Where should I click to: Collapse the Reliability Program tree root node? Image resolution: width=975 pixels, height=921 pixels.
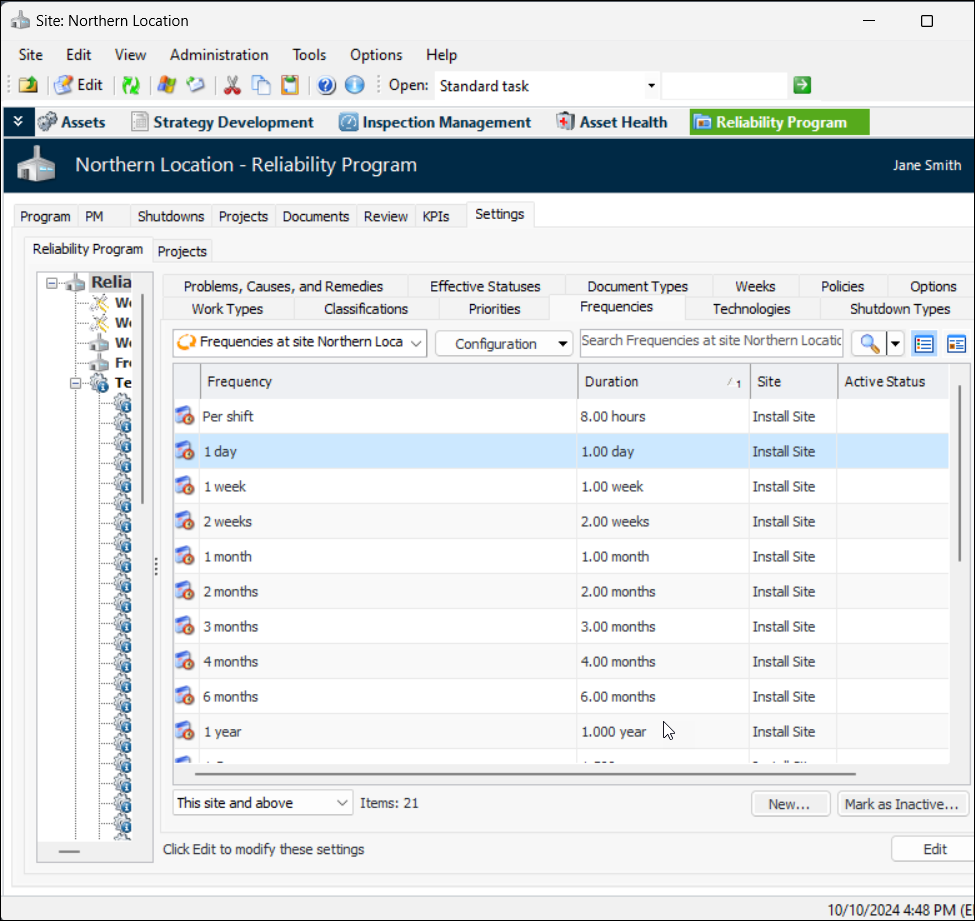coord(52,284)
